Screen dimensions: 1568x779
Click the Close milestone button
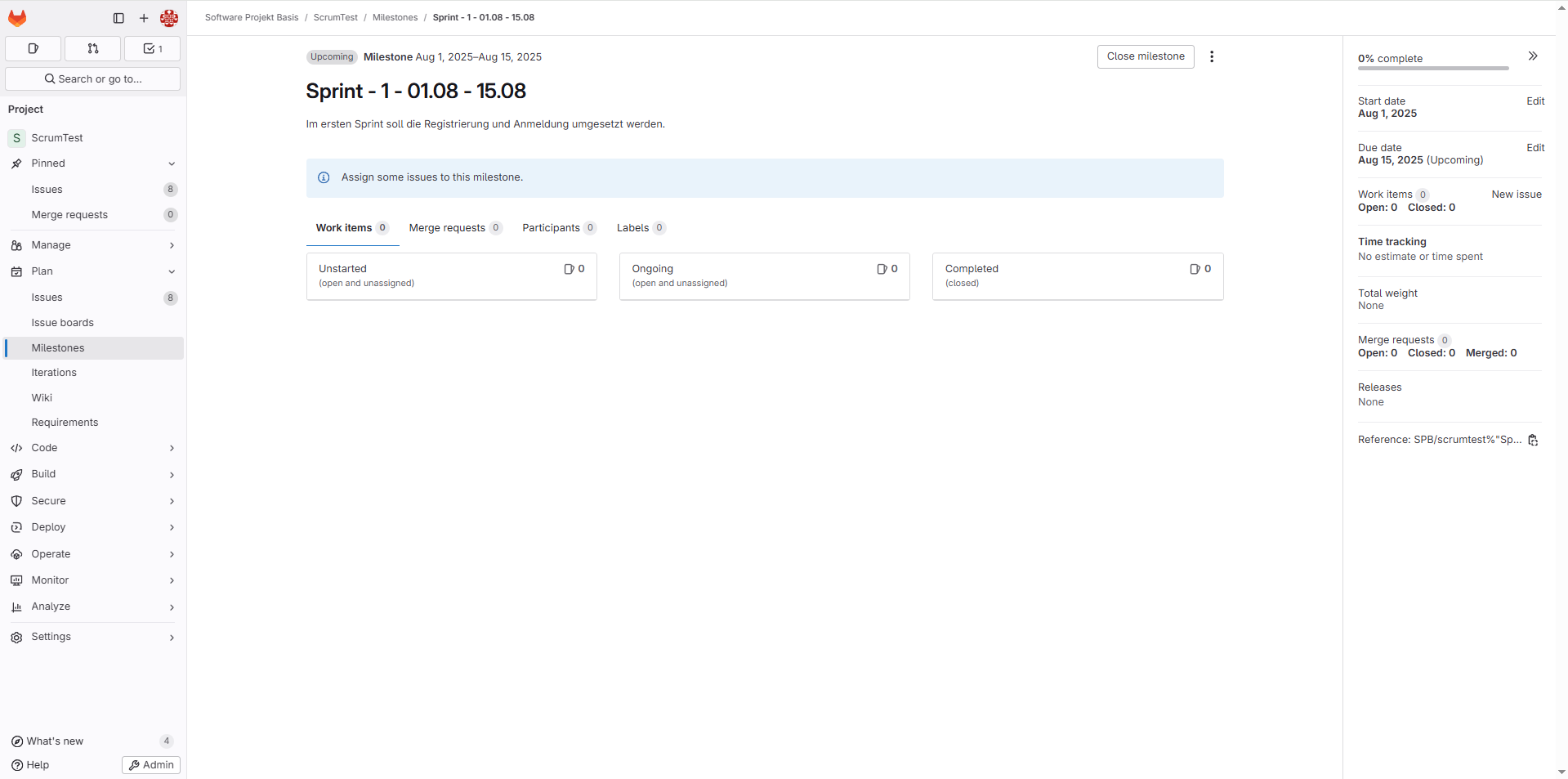click(1145, 56)
